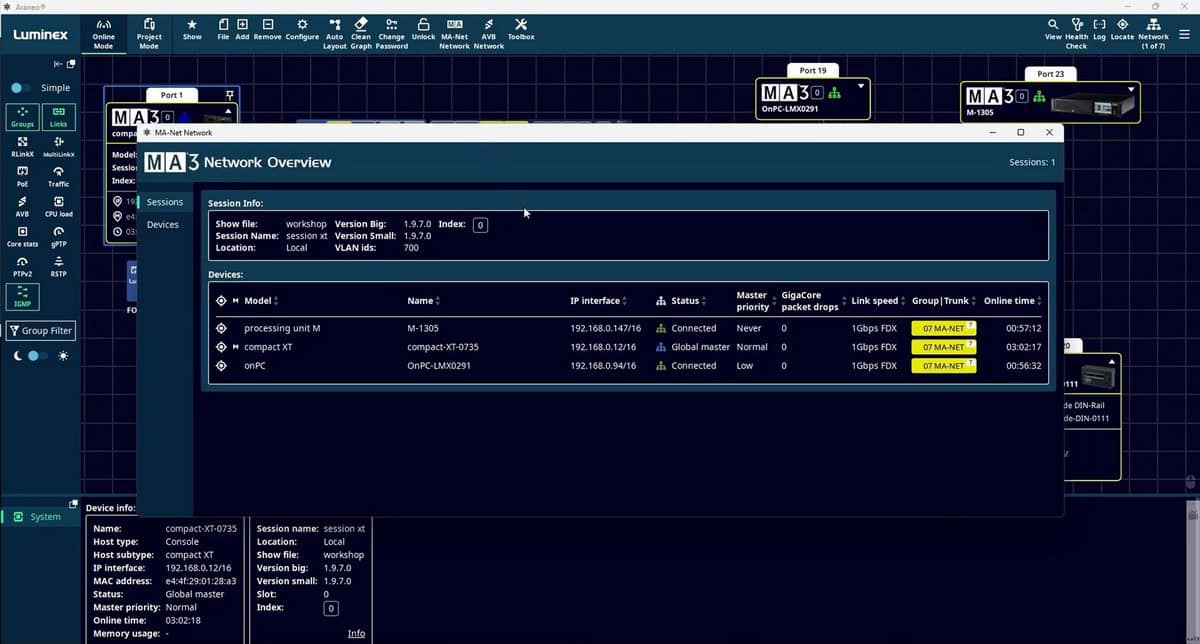The height and width of the screenshot is (644, 1200).
Task: Expand the OnPC-LMX0291 node dropdown arrow
Action: [860, 87]
